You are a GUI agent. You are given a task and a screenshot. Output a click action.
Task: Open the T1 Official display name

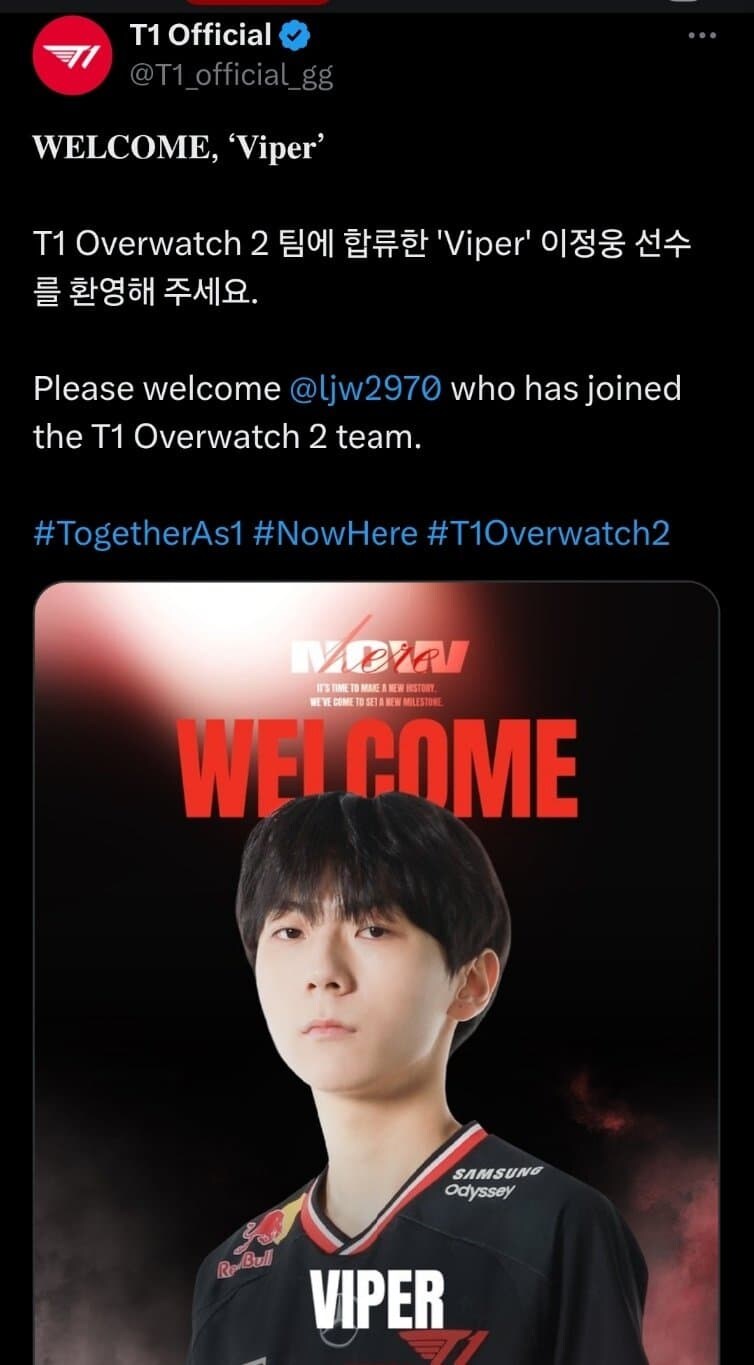click(x=201, y=35)
